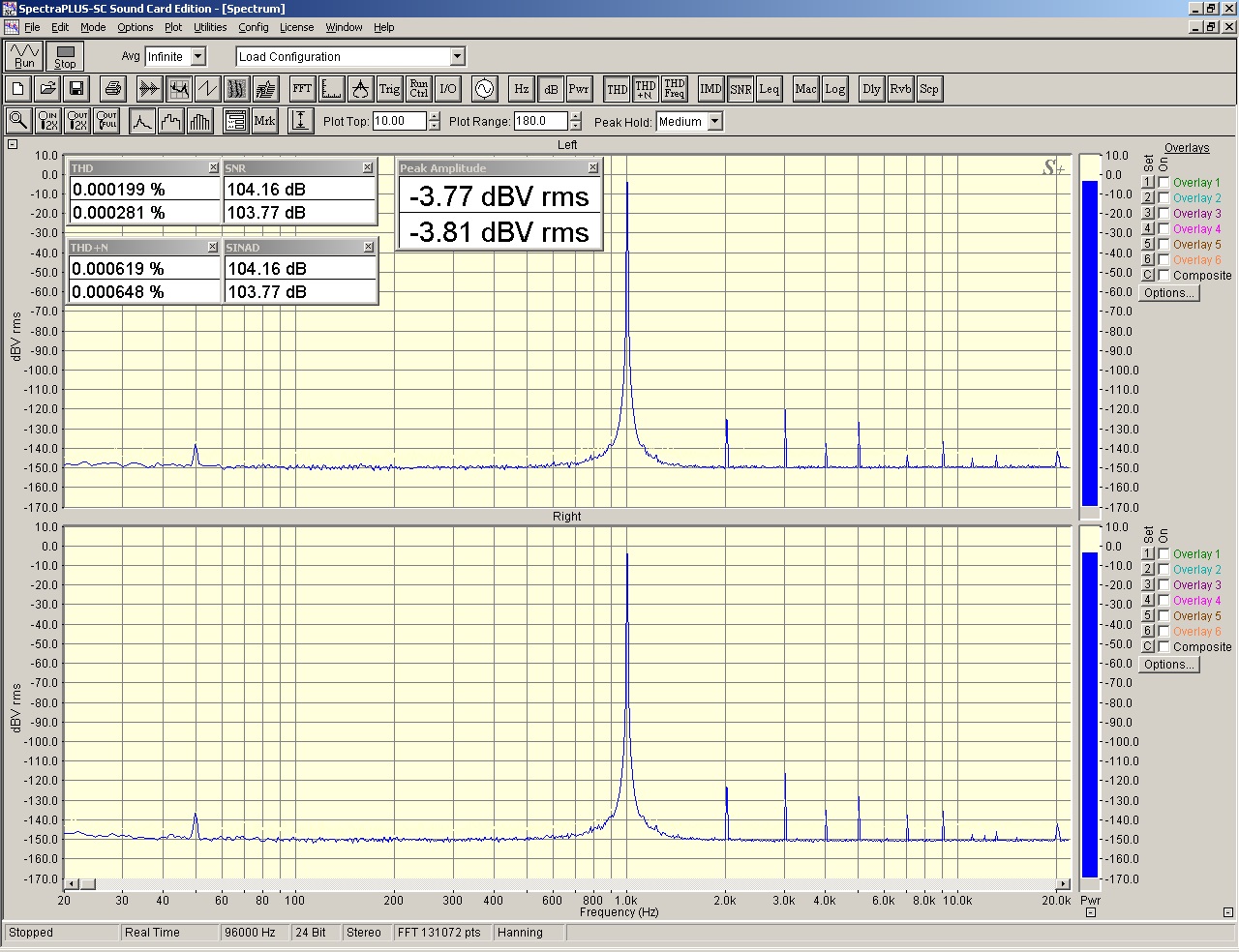Image resolution: width=1239 pixels, height=952 pixels.
Task: Click the printer icon in toolbar
Action: 113,89
